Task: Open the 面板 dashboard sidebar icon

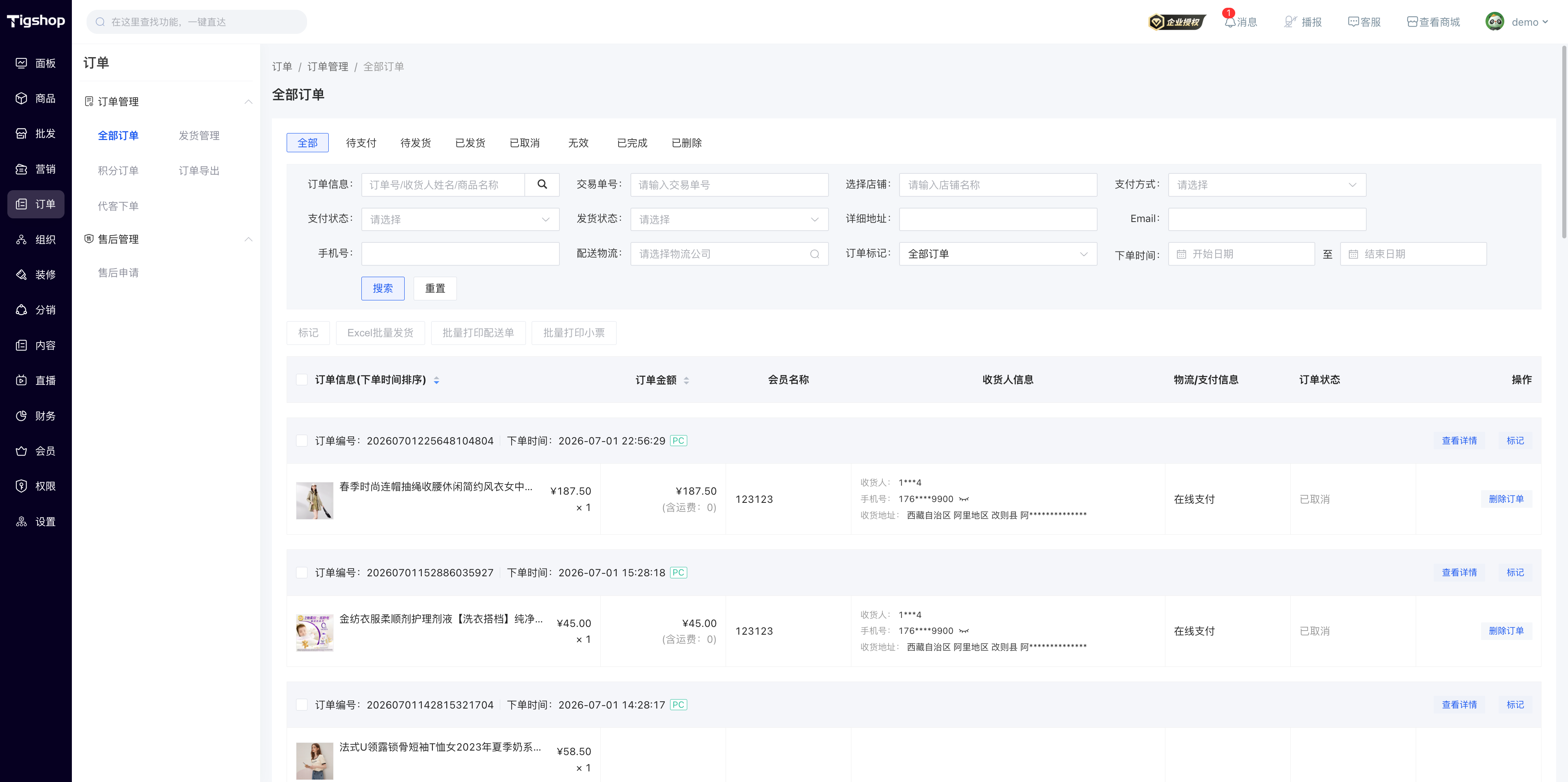Action: [x=21, y=63]
